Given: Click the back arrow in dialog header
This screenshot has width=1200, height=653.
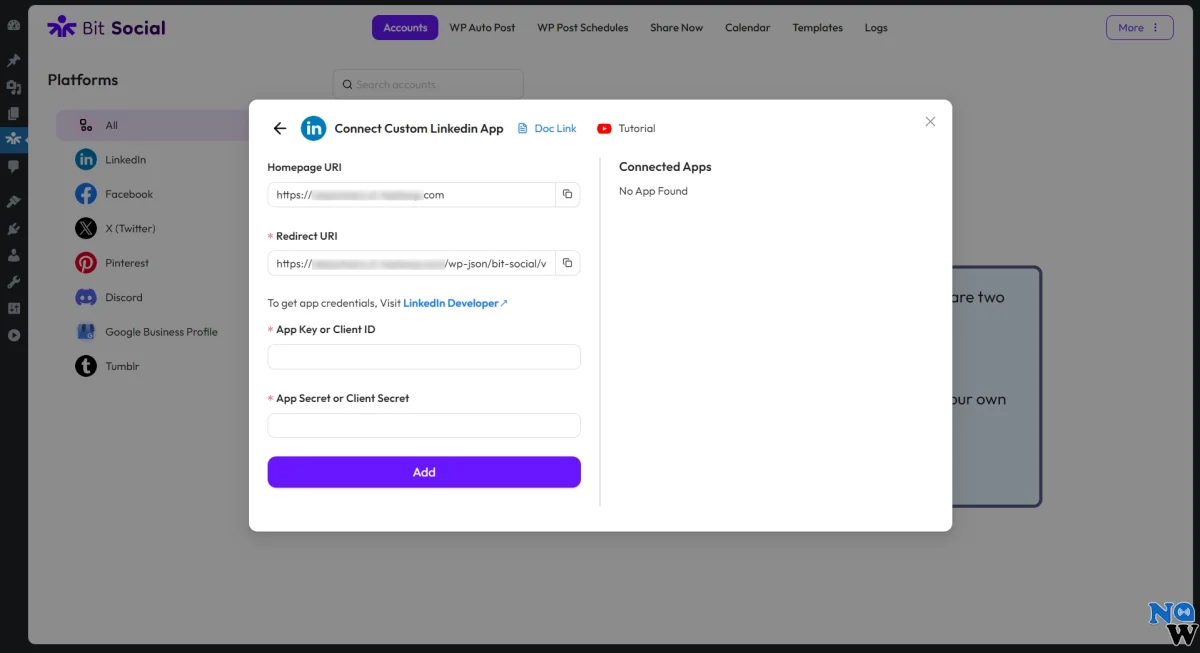Looking at the screenshot, I should (x=280, y=128).
